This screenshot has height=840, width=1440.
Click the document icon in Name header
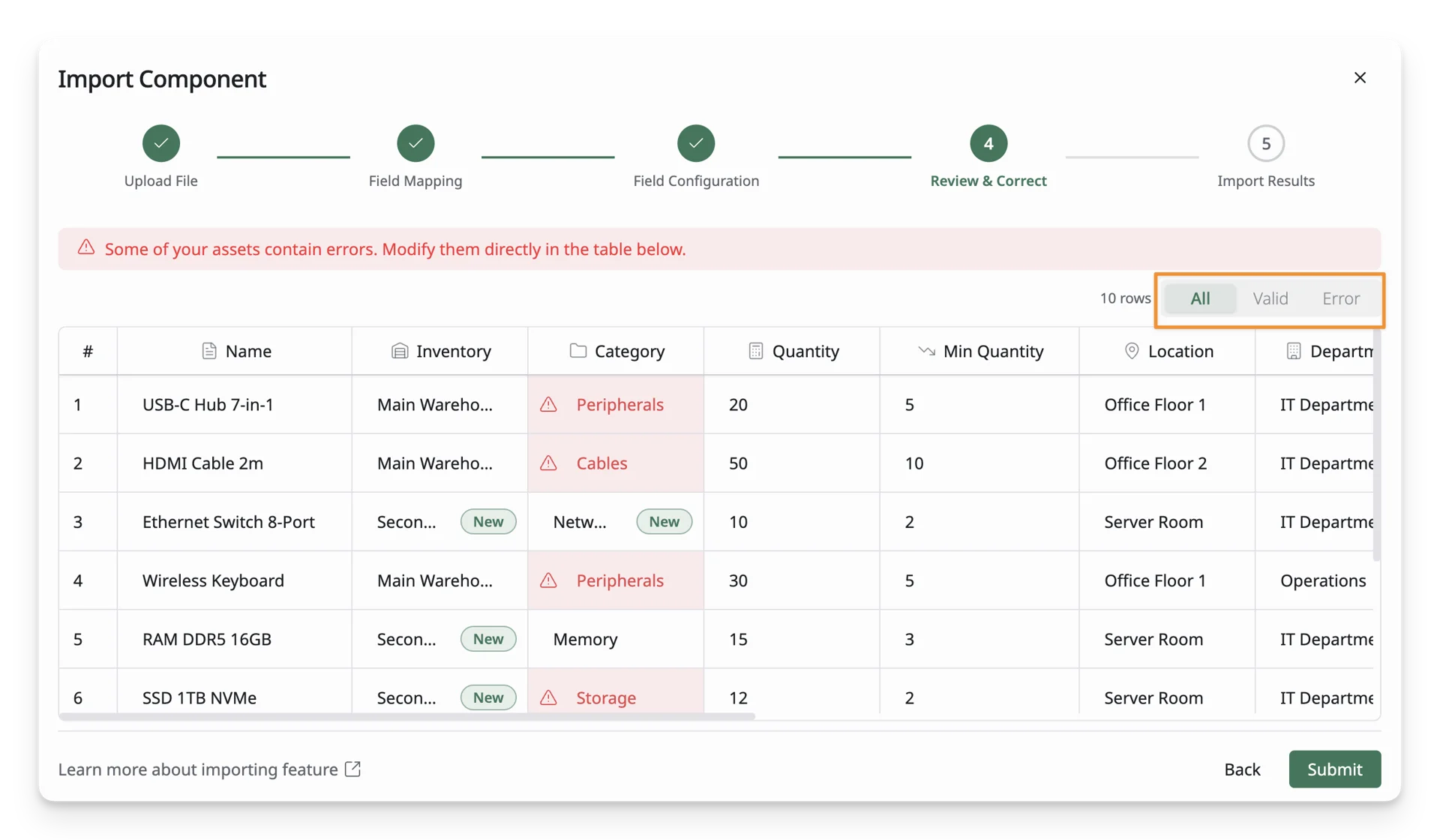coord(209,351)
